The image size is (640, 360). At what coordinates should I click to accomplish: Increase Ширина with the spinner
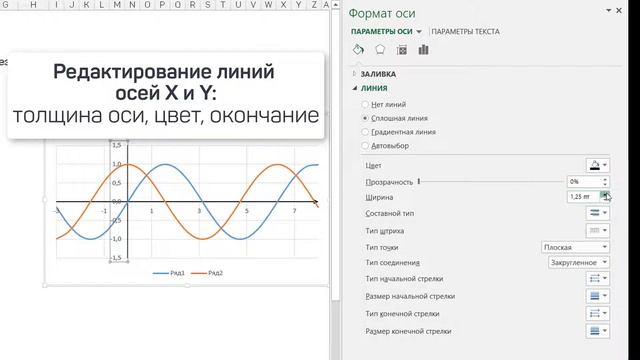[605, 194]
